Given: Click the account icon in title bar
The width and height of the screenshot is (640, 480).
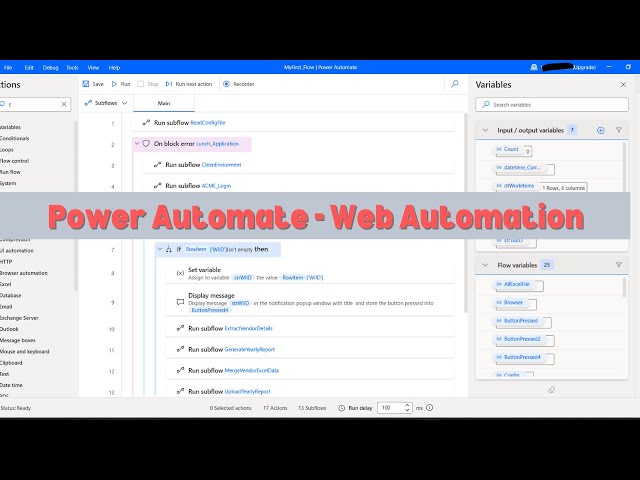Looking at the screenshot, I should pos(533,67).
